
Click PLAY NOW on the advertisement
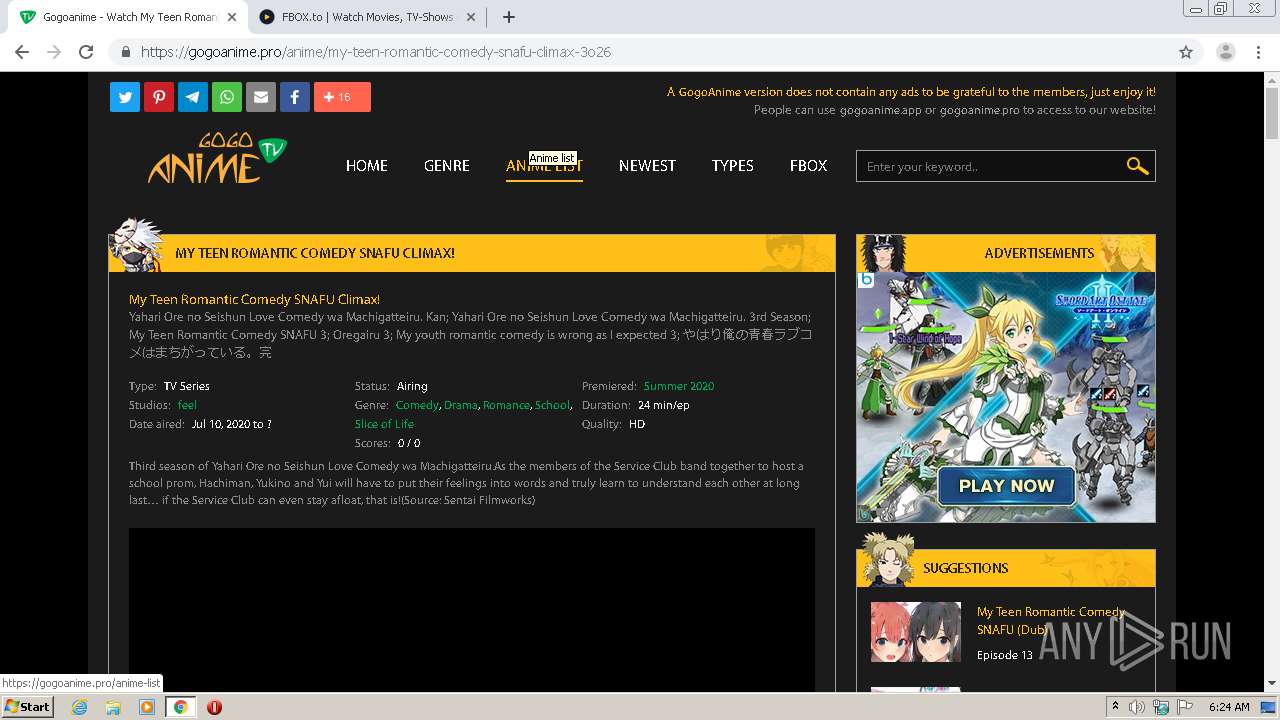[1006, 486]
